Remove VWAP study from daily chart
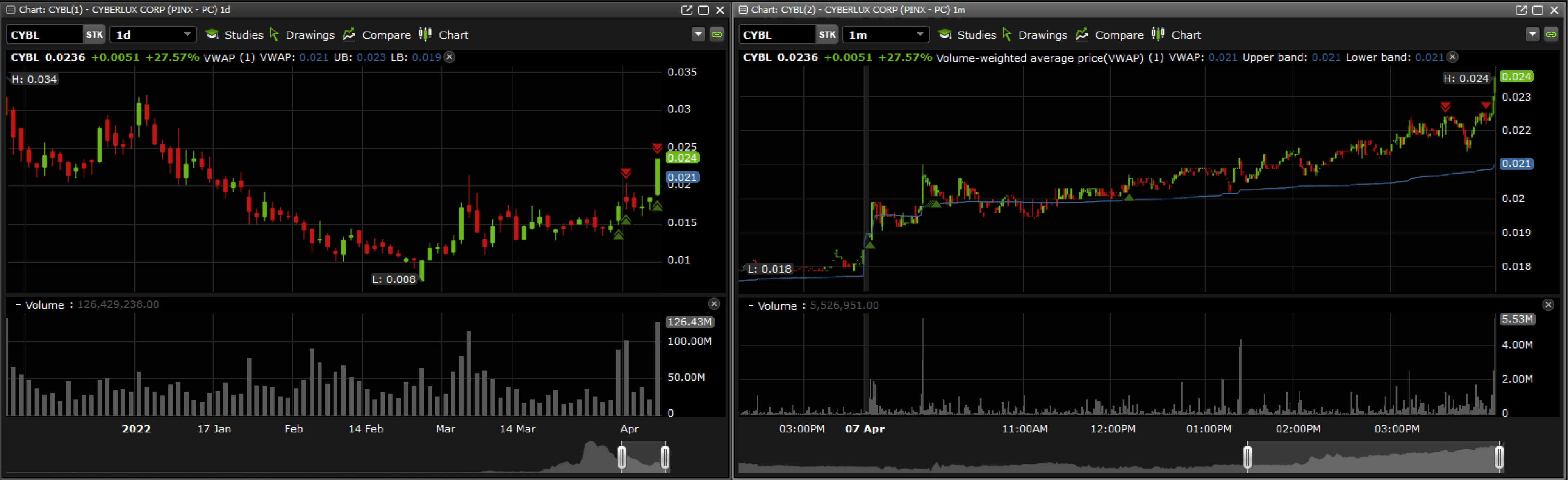The width and height of the screenshot is (1568, 480). tap(449, 57)
